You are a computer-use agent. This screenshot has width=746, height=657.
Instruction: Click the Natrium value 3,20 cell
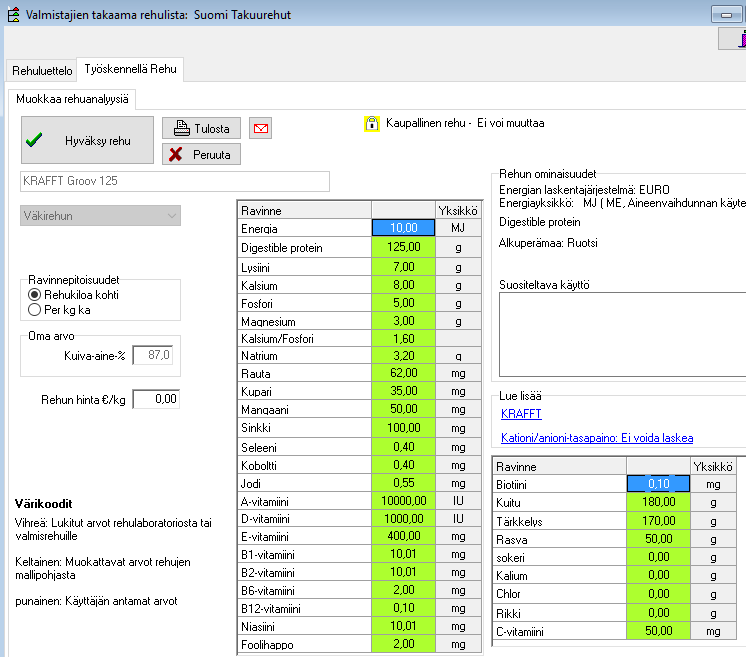tap(403, 356)
